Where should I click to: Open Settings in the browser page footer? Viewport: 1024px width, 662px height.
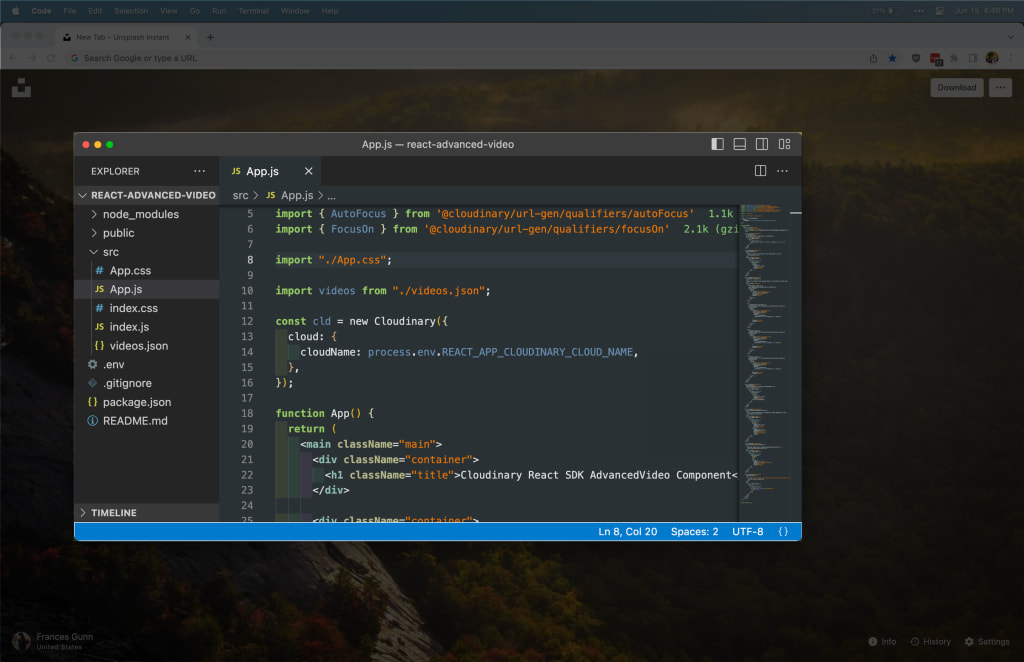point(987,642)
